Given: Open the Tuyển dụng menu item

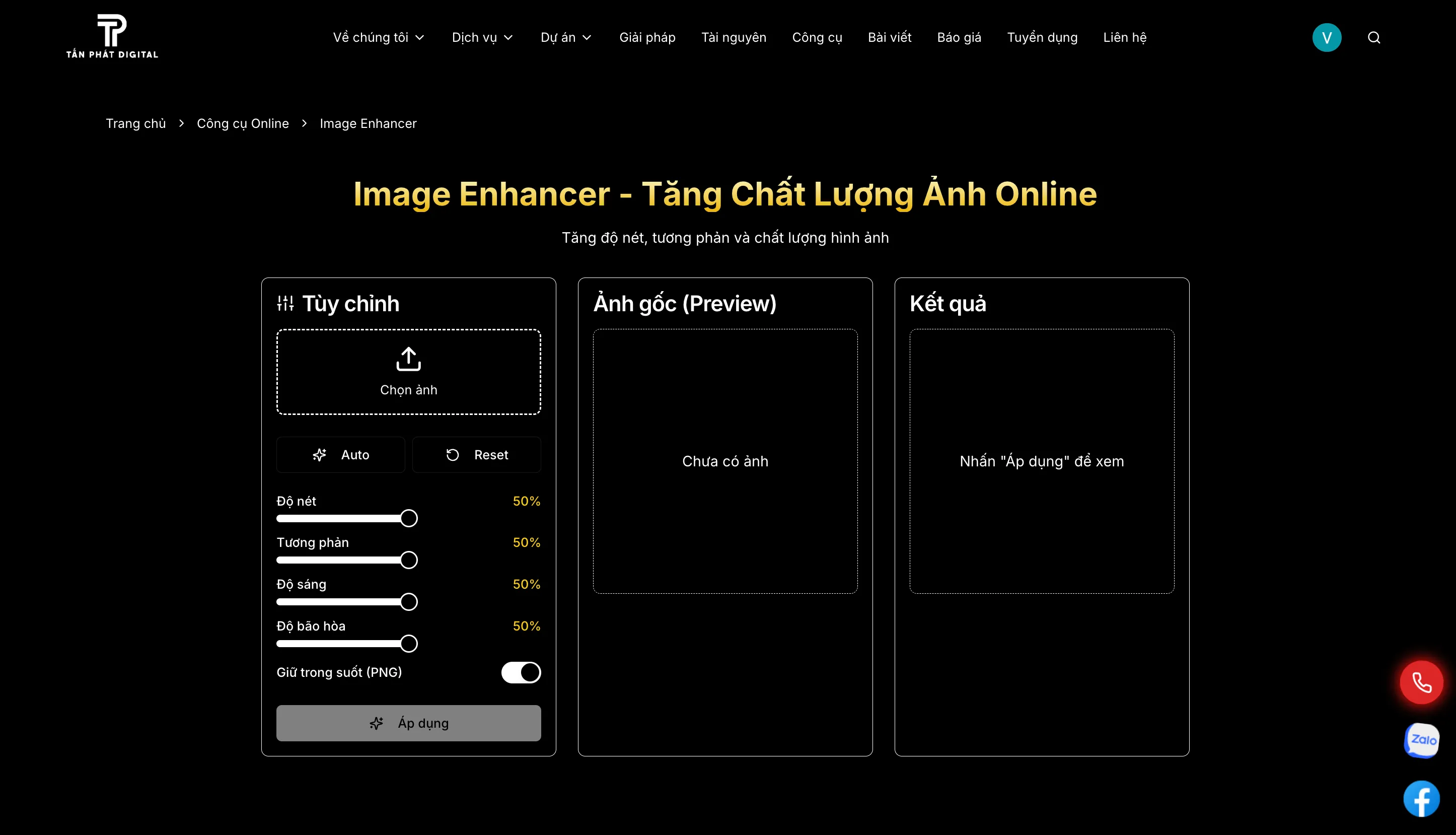Looking at the screenshot, I should (x=1042, y=37).
